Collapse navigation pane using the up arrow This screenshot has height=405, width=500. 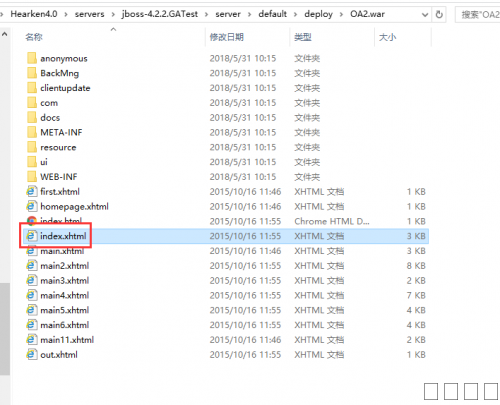coord(5,34)
